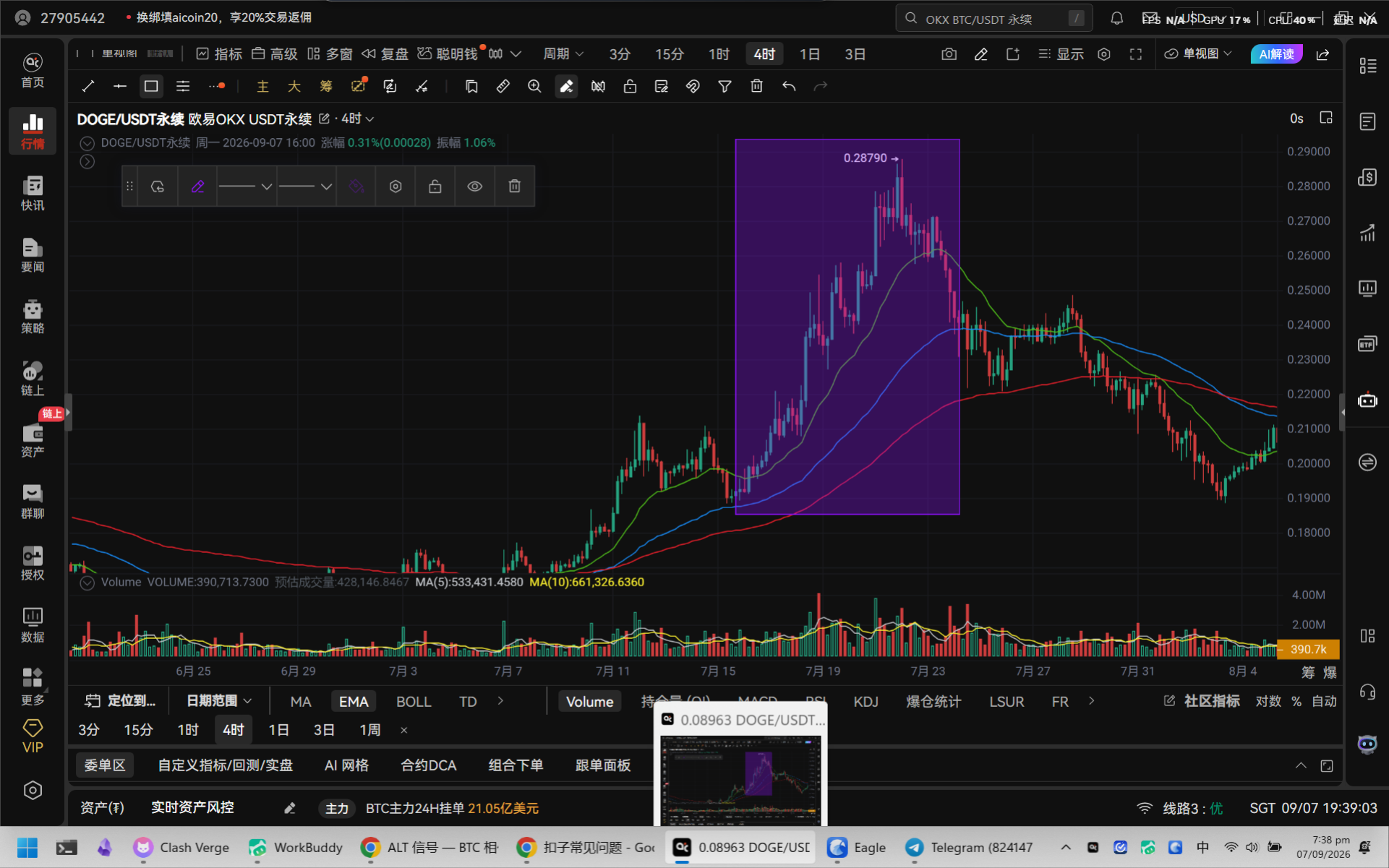Open the 合约DCA tab
Image resolution: width=1389 pixels, height=868 pixels.
point(428,765)
